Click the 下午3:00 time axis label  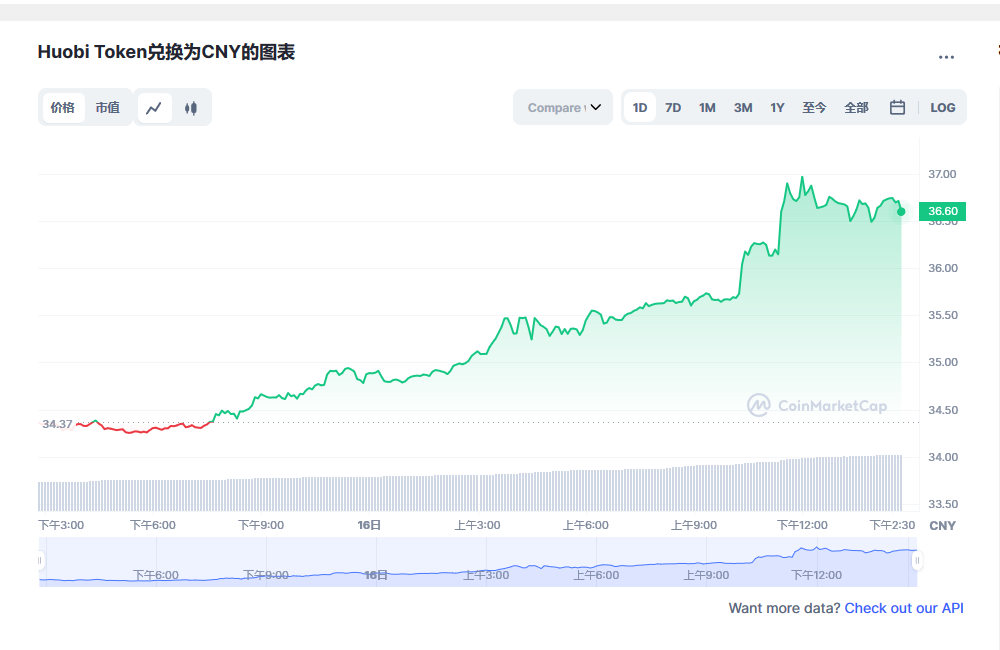click(61, 525)
